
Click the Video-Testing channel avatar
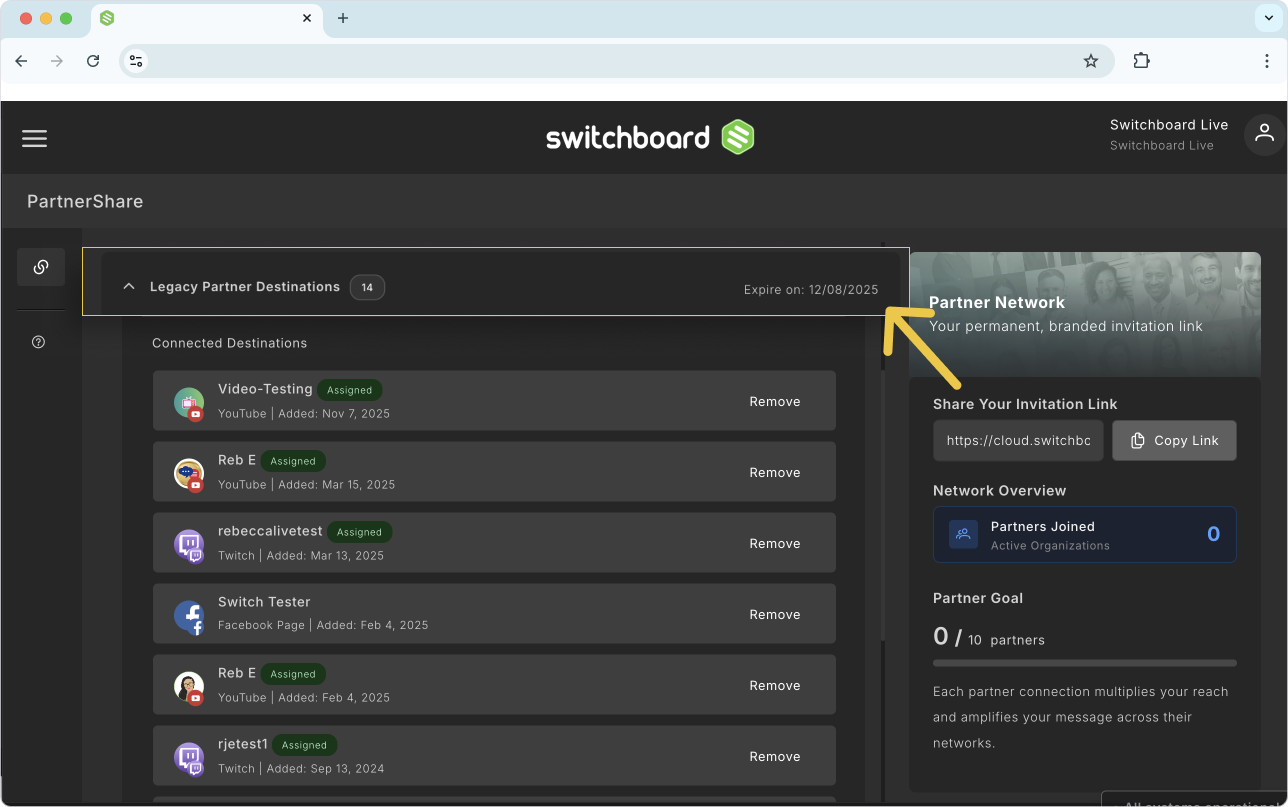189,403
